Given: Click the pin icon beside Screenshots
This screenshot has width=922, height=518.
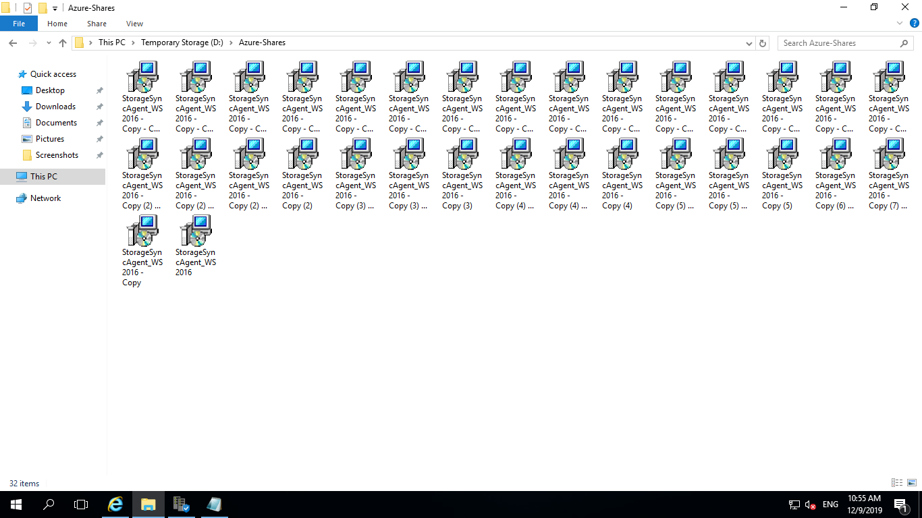Looking at the screenshot, I should pos(99,155).
